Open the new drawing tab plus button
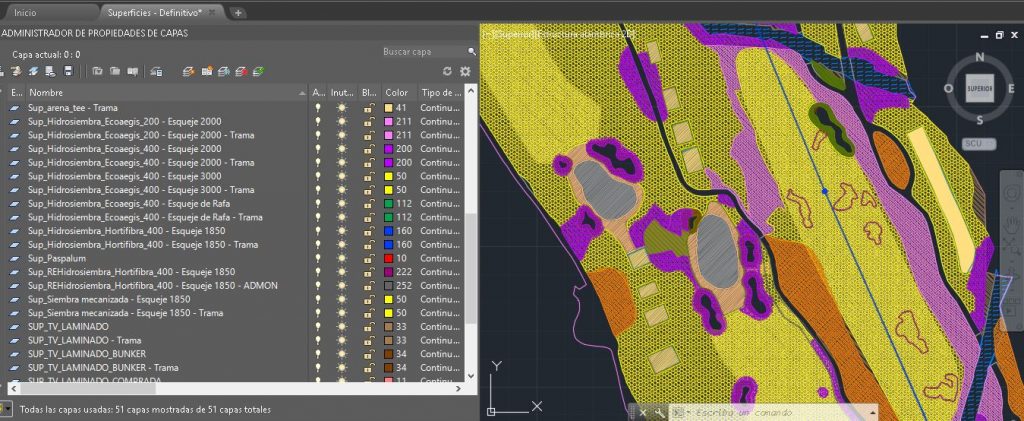 [x=237, y=13]
